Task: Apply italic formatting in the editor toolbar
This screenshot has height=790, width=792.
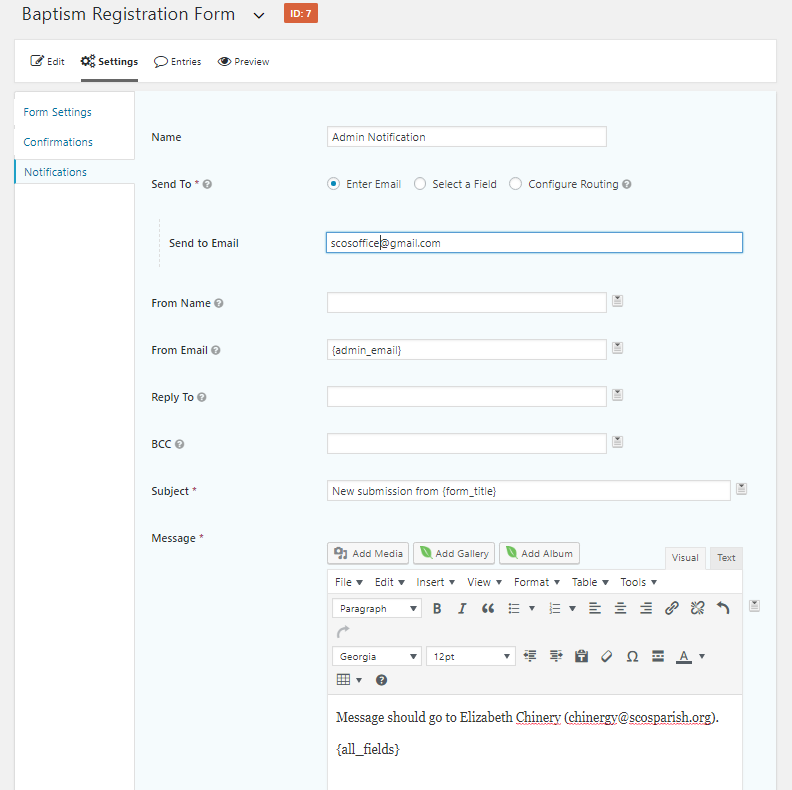Action: coord(462,608)
